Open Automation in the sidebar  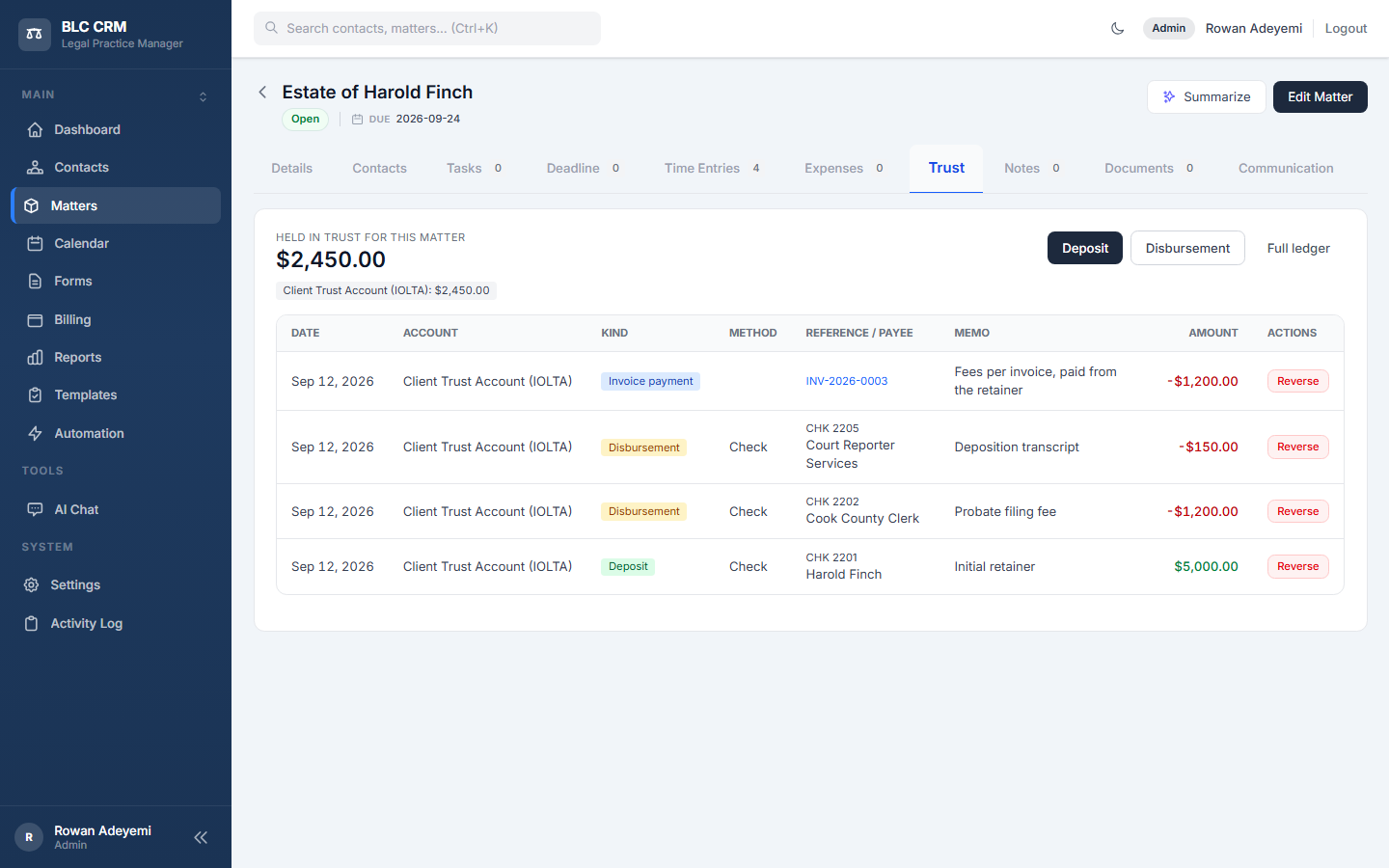116,433
